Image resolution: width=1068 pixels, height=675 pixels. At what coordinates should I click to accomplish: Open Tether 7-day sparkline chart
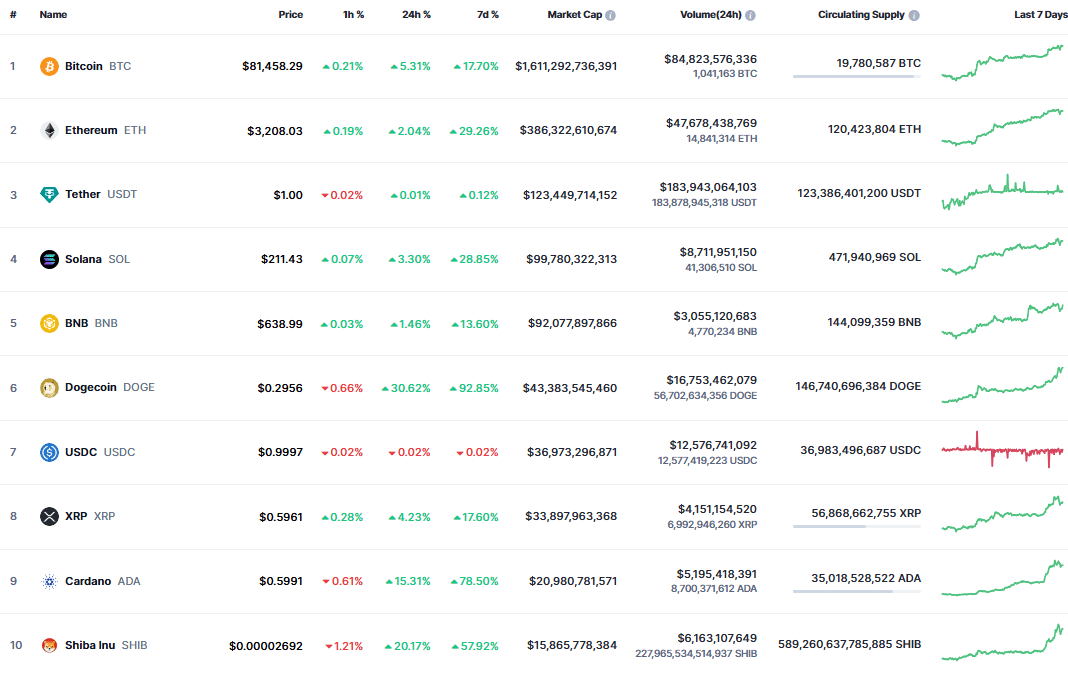coord(1002,192)
